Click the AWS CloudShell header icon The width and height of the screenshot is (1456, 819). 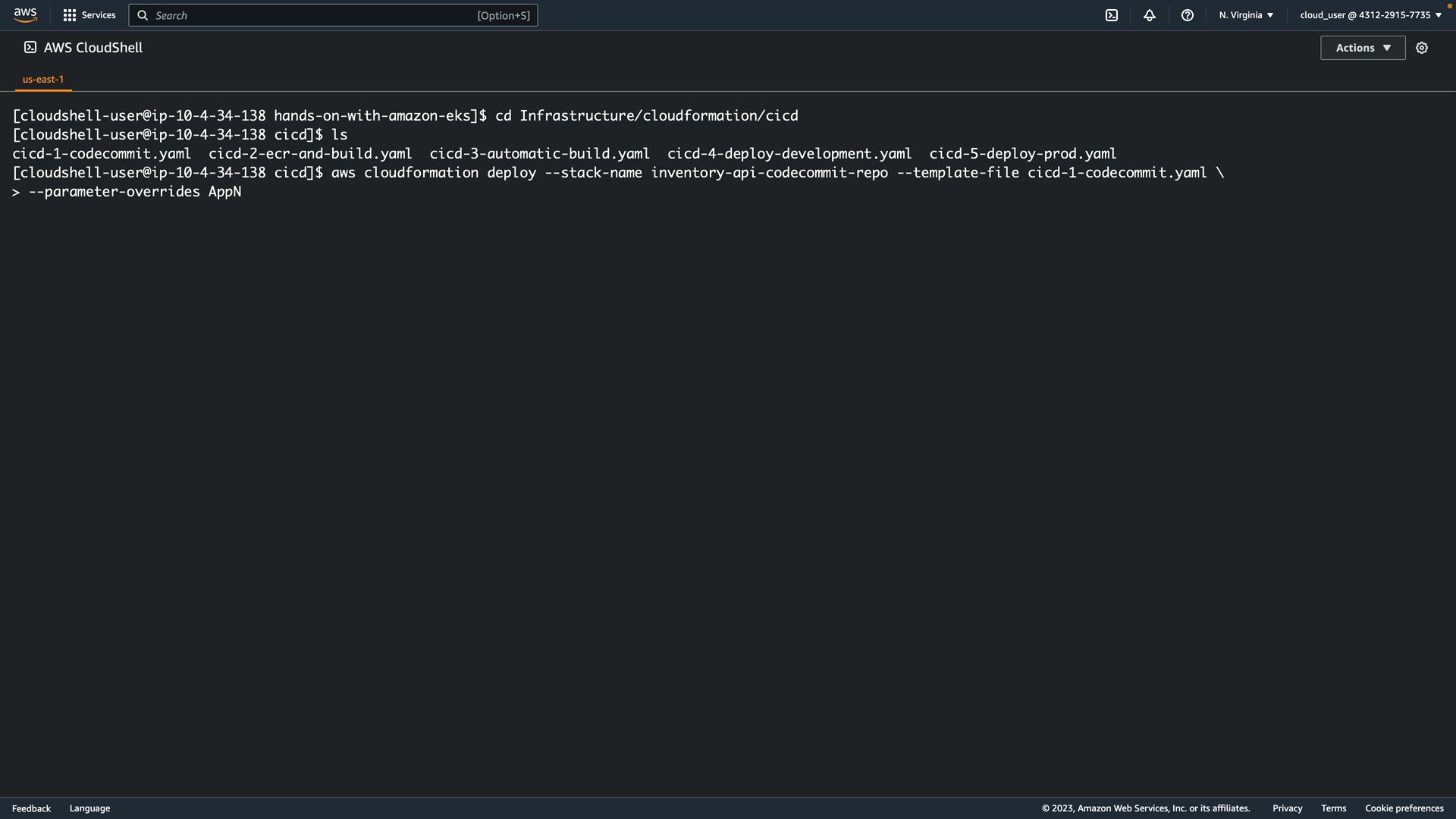click(30, 48)
